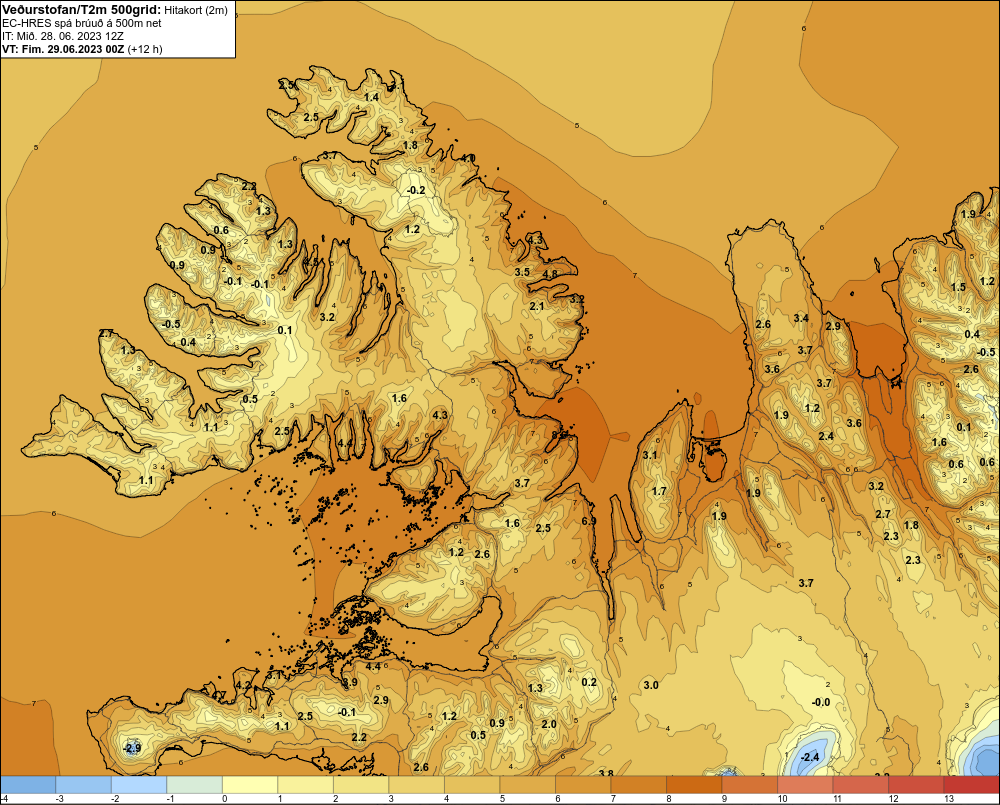Click the legend color band between 5 and 6
The width and height of the screenshot is (1000, 805).
pyautogui.click(x=527, y=785)
